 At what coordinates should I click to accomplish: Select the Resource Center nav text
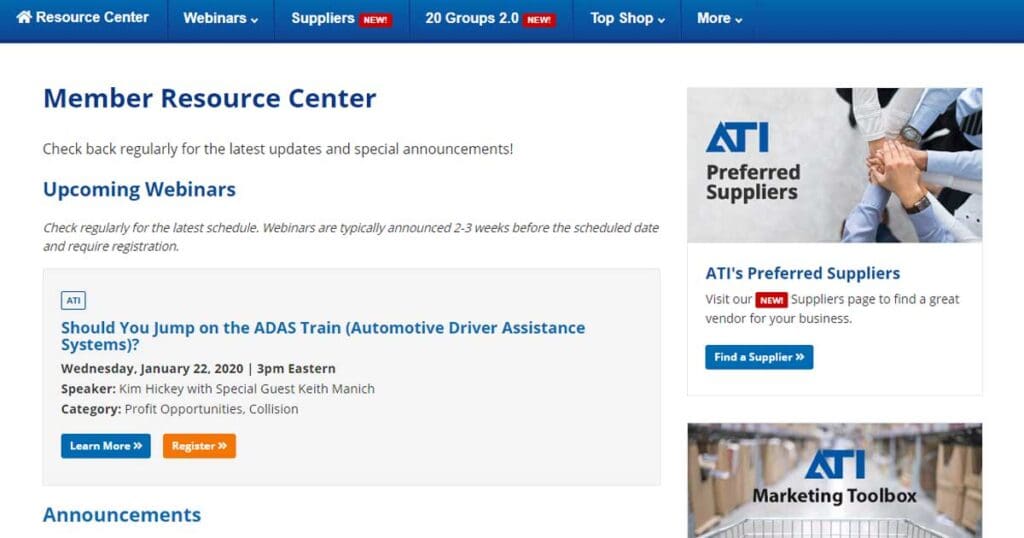point(92,17)
